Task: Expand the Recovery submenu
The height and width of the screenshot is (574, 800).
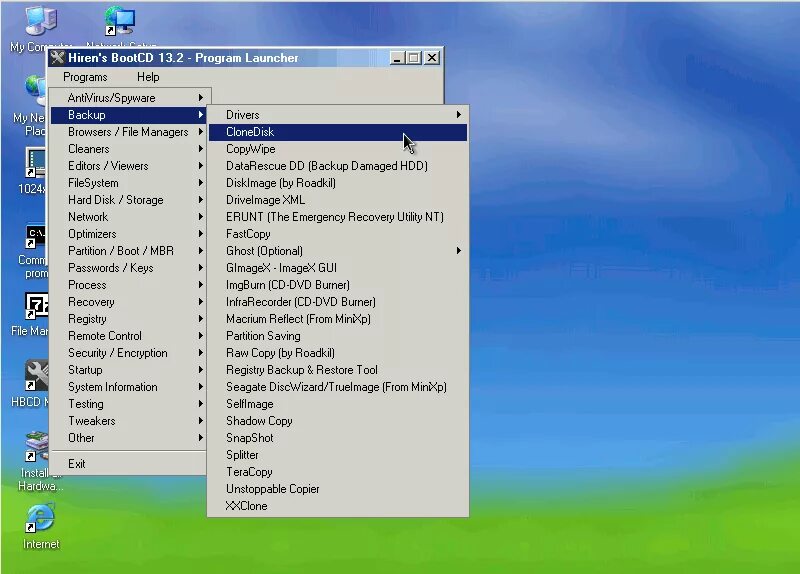Action: (130, 302)
